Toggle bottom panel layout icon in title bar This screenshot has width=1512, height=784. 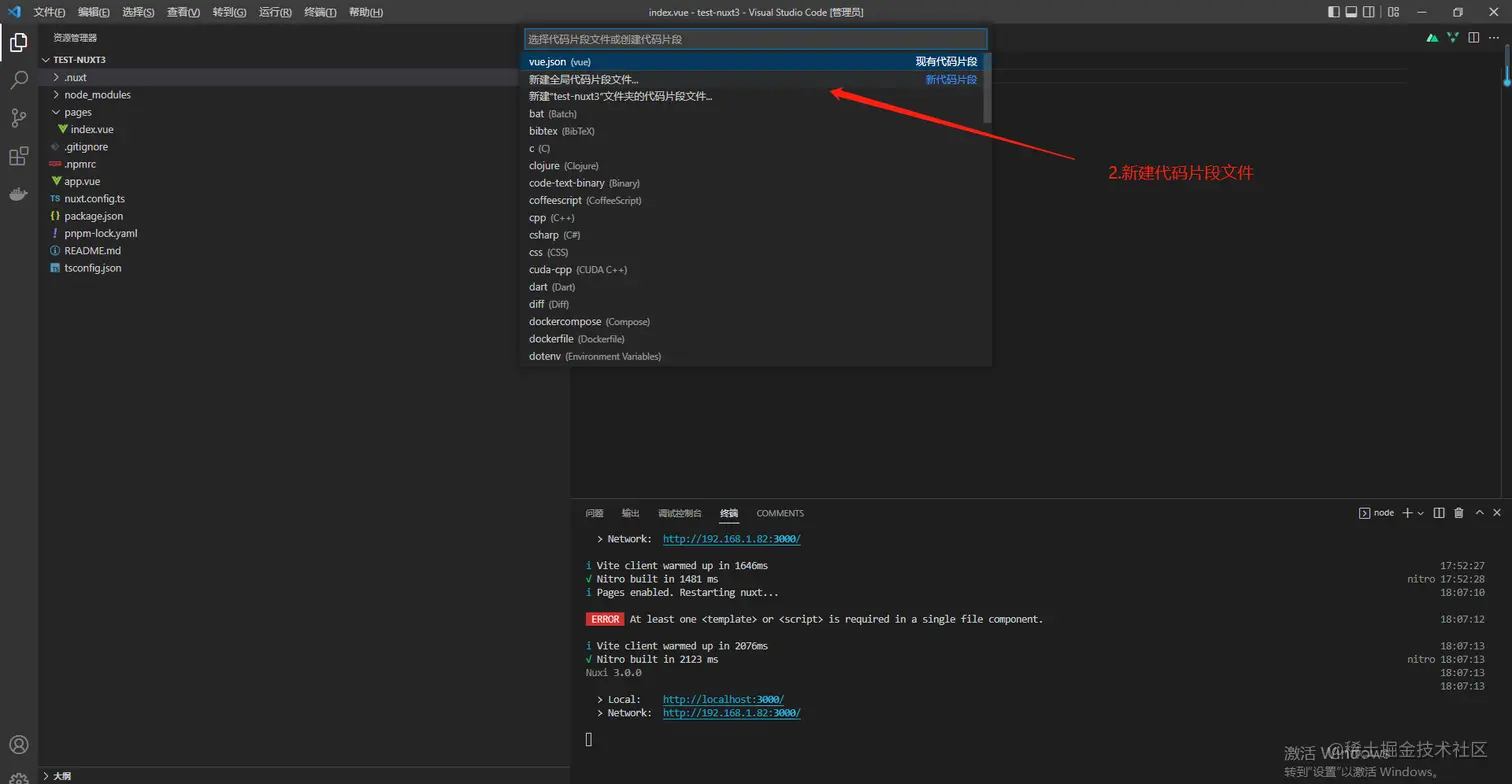coord(1351,12)
